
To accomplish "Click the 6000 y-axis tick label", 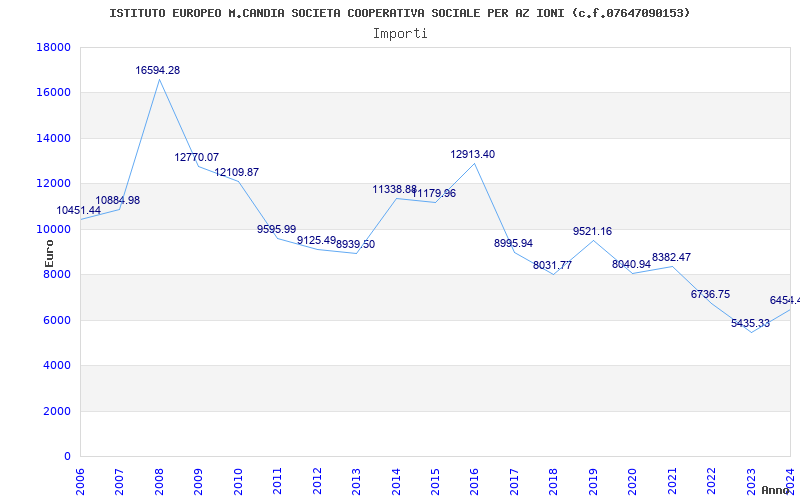I will point(57,320).
